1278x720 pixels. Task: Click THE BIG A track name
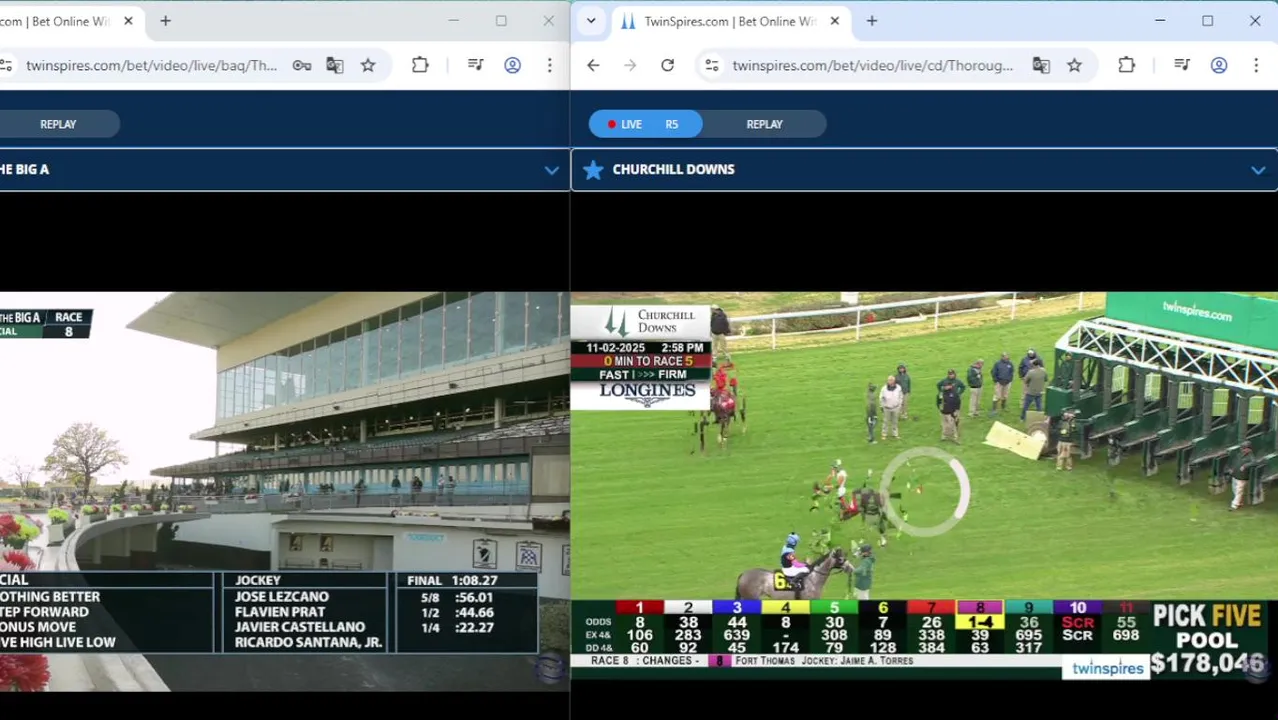[x=24, y=170]
